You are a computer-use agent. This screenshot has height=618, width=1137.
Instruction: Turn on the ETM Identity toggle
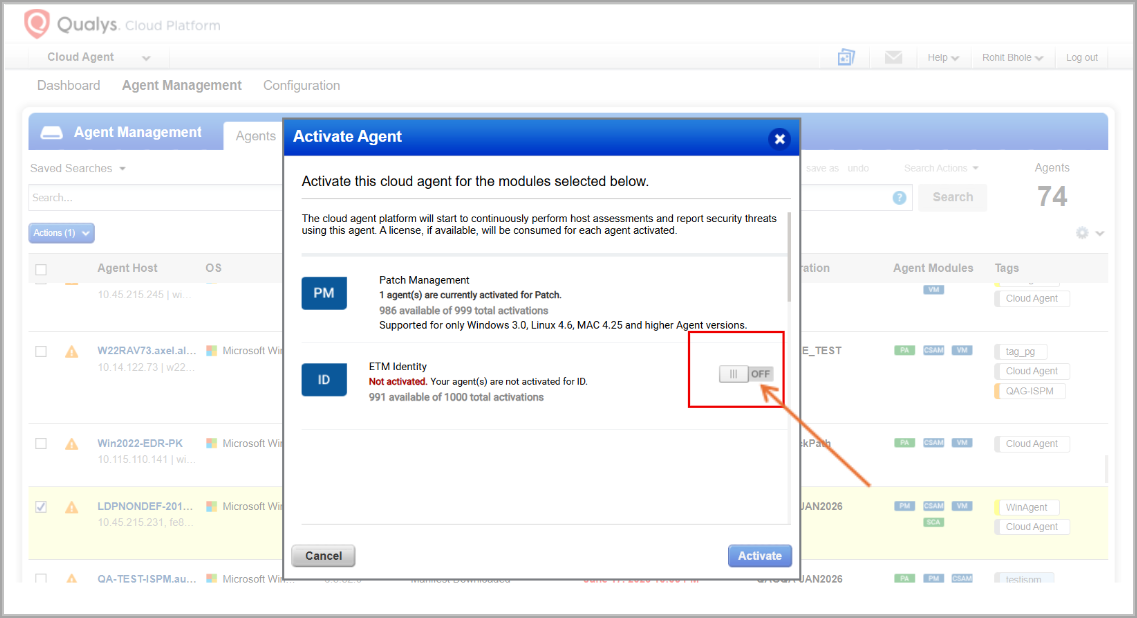click(x=746, y=374)
